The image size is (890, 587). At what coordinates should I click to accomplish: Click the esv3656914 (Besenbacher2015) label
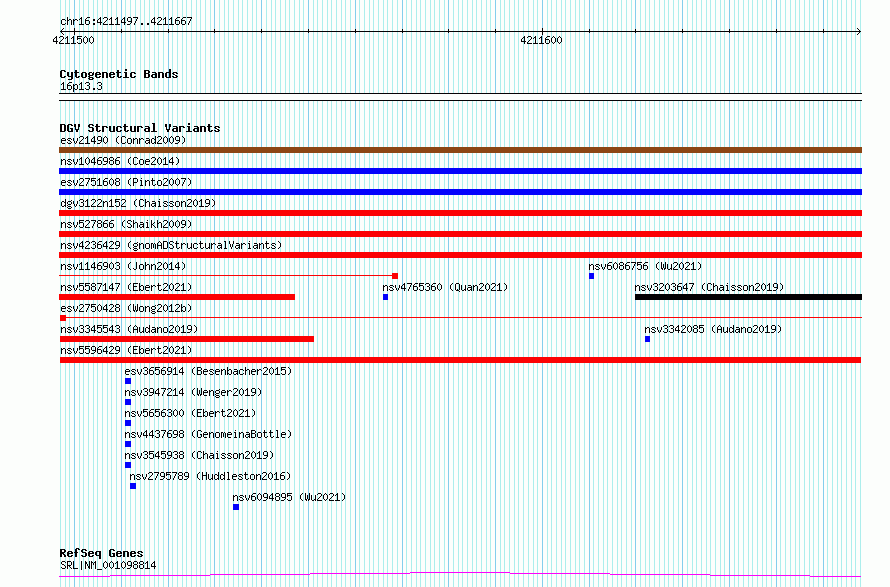tap(208, 371)
